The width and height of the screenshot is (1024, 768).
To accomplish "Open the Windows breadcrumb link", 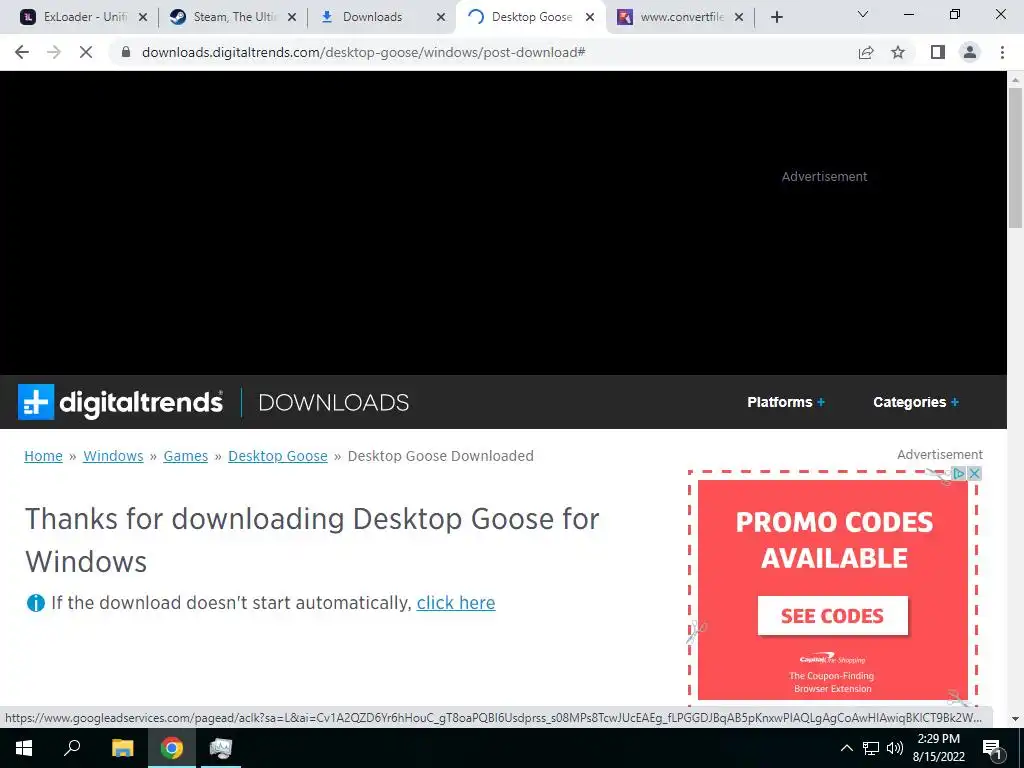I will click(x=113, y=456).
